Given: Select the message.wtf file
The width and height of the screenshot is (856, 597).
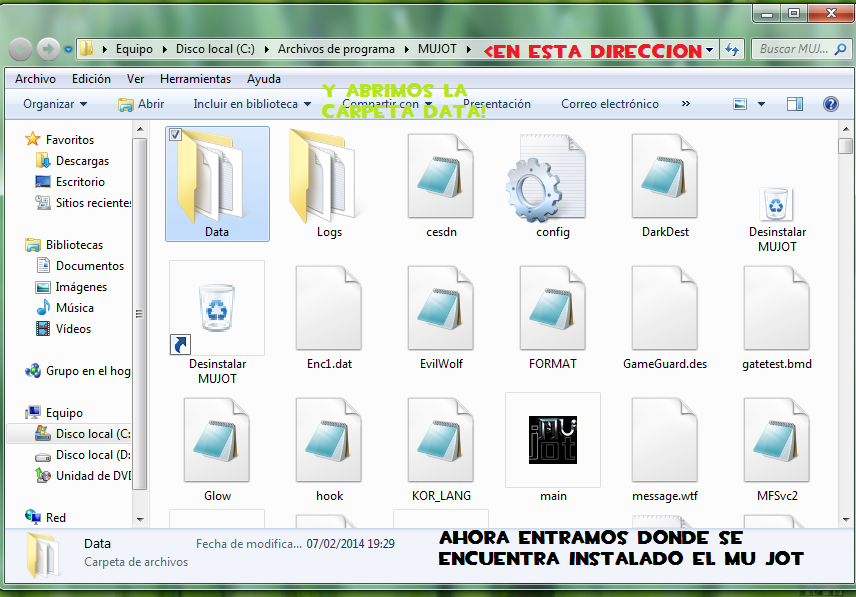Looking at the screenshot, I should [x=665, y=440].
